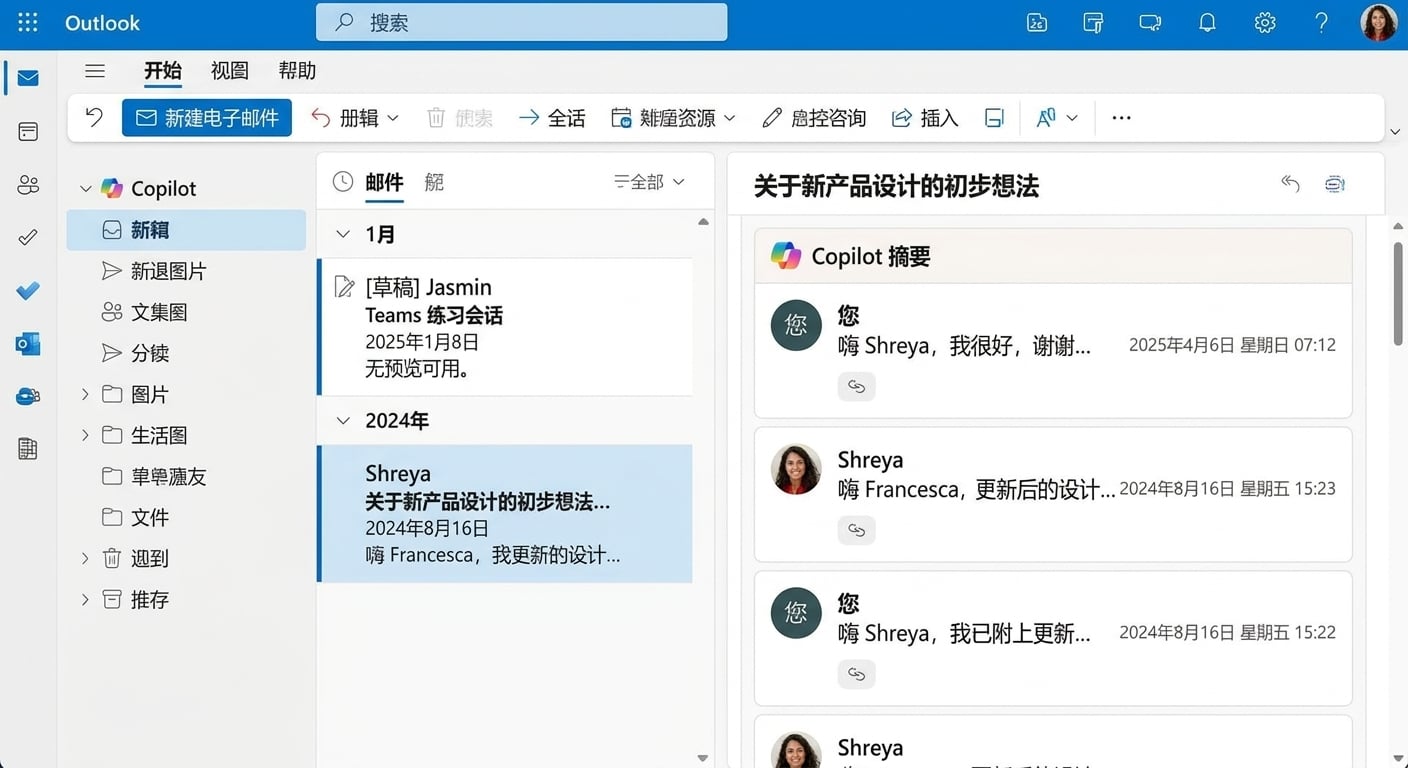Select the 新辑 inbox folder
The width and height of the screenshot is (1408, 768).
186,230
